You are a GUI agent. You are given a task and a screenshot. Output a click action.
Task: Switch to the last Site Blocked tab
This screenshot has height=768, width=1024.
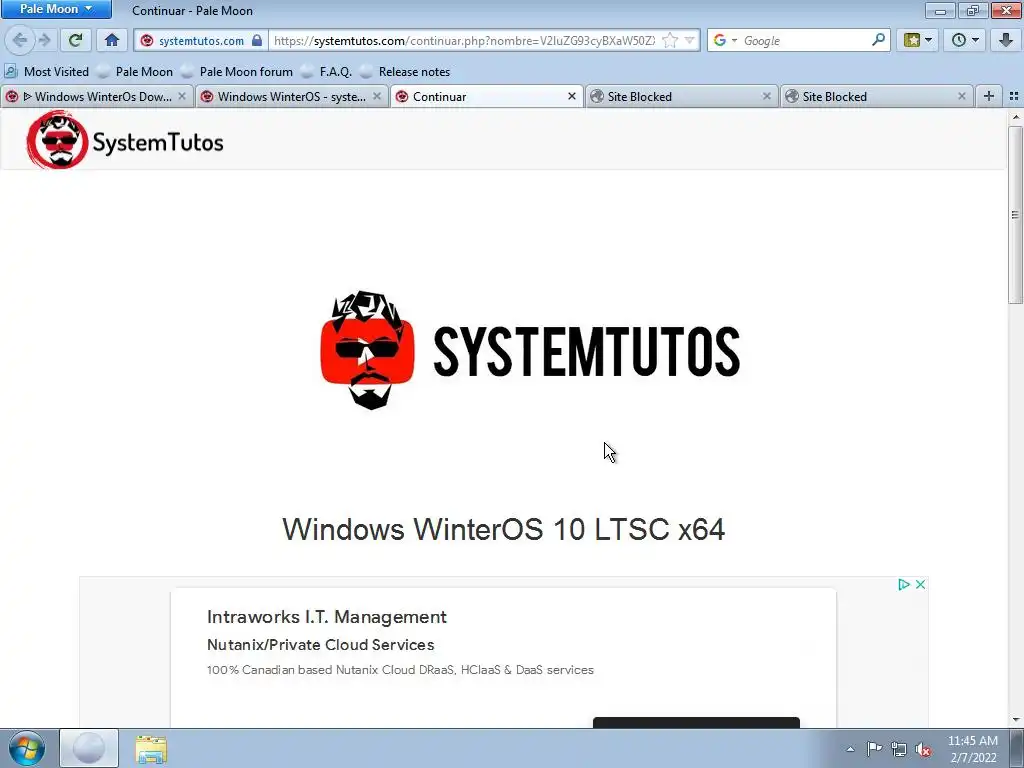[x=878, y=97]
